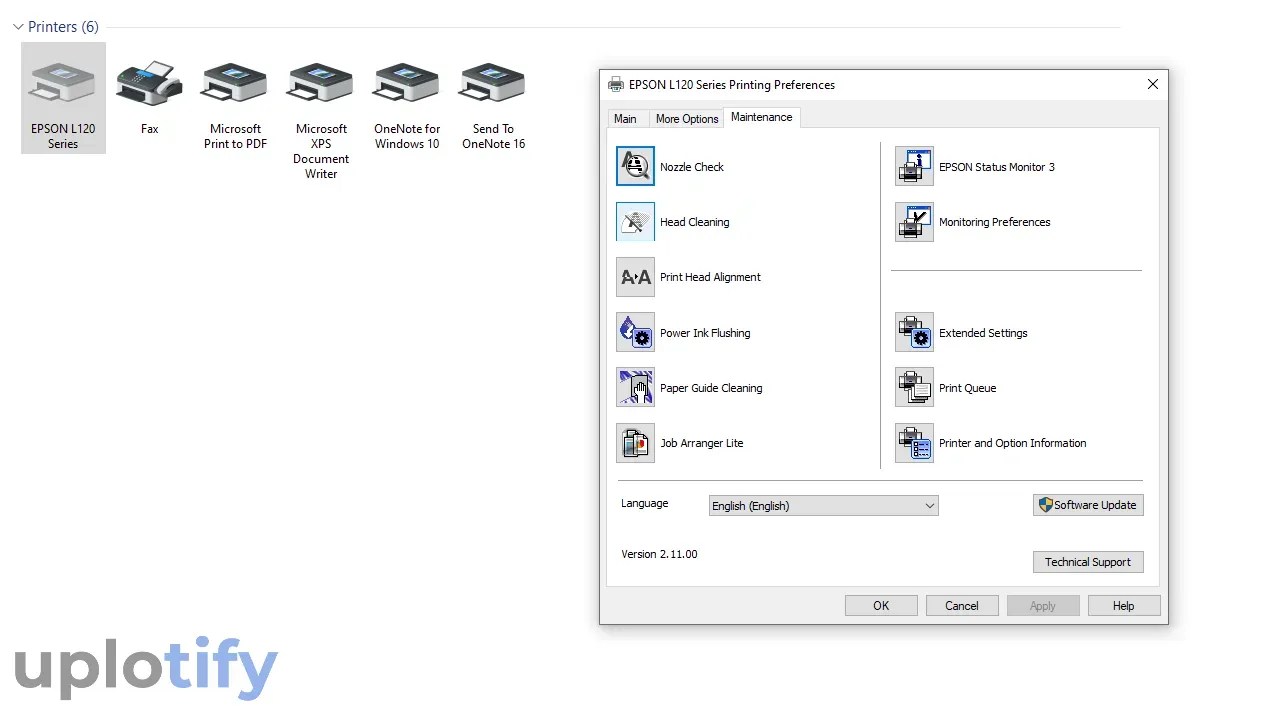Image resolution: width=1280 pixels, height=715 pixels.
Task: Check for Software Update
Action: [x=1088, y=505]
